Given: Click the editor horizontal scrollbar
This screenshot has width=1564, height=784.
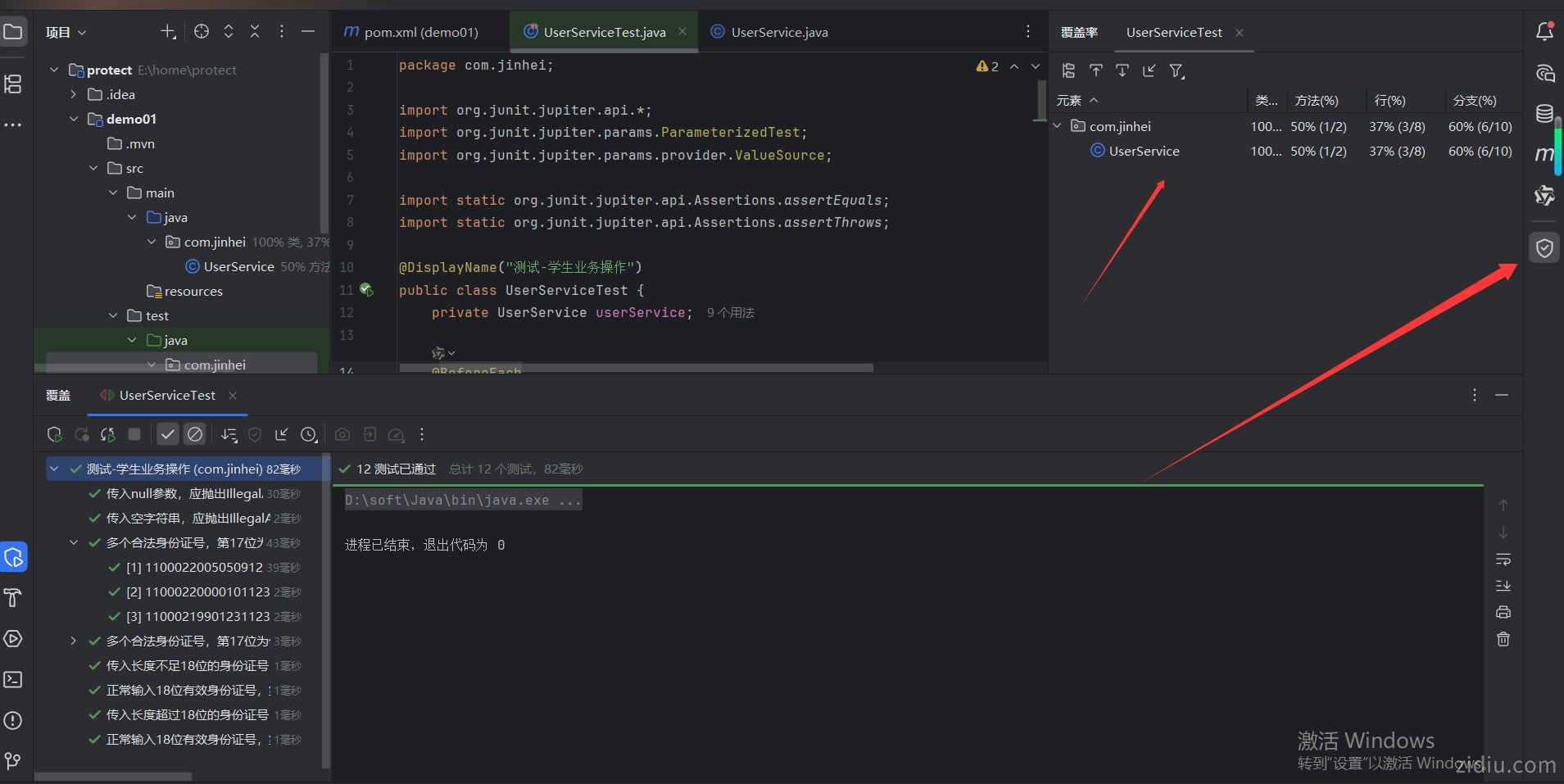Looking at the screenshot, I should pos(636,368).
